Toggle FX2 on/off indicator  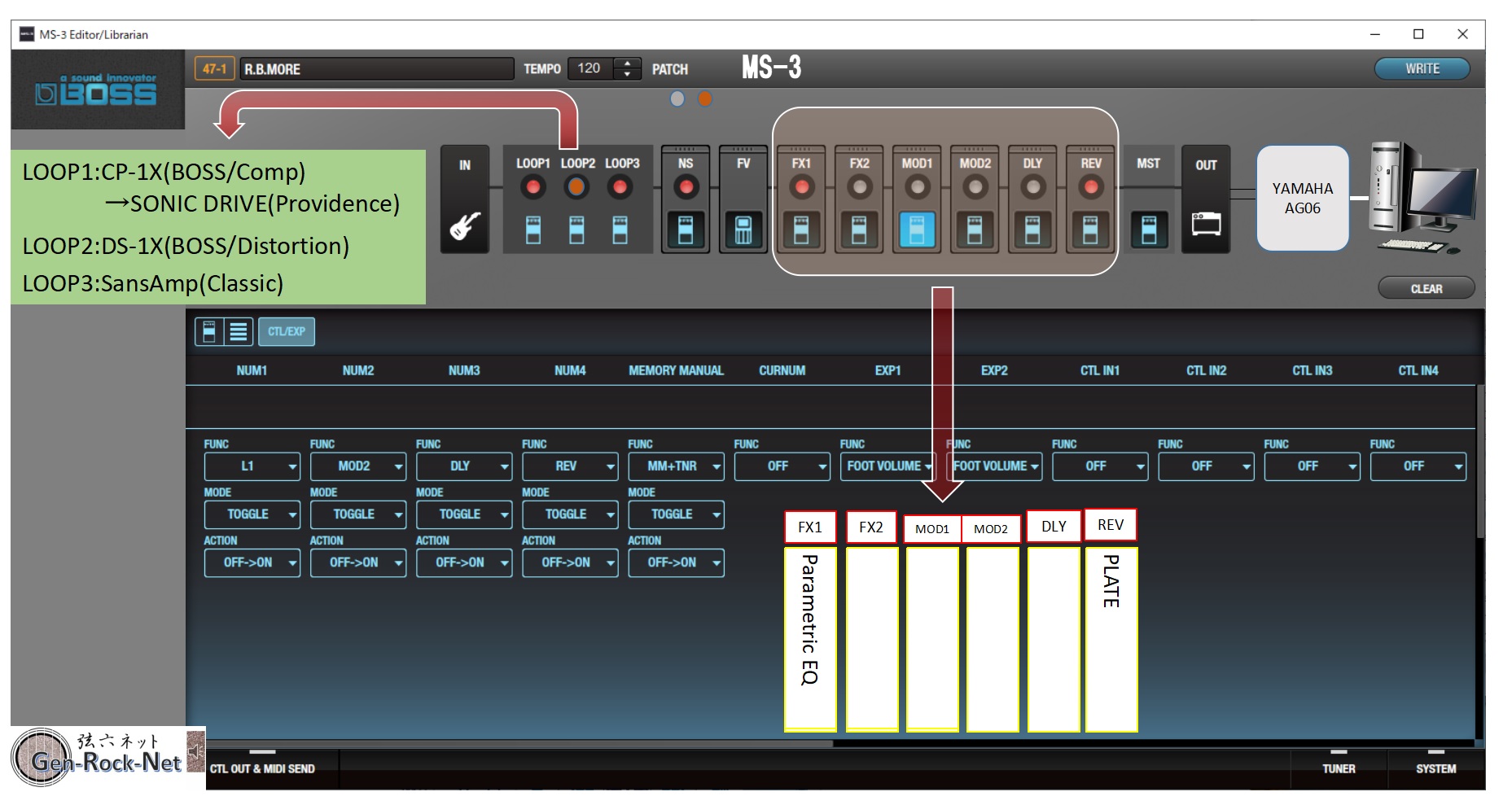point(859,188)
